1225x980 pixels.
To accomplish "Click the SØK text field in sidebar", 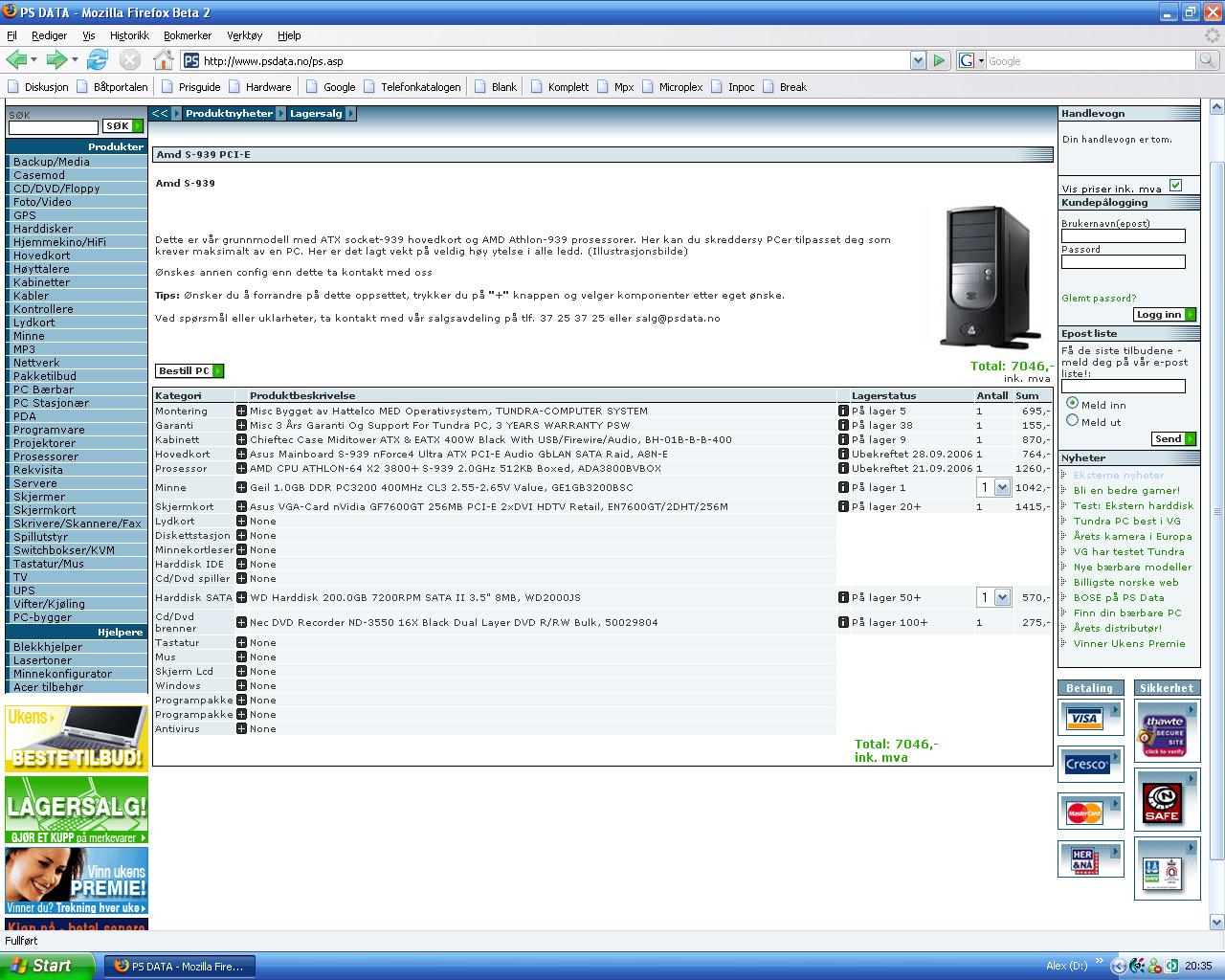I will pyautogui.click(x=54, y=127).
